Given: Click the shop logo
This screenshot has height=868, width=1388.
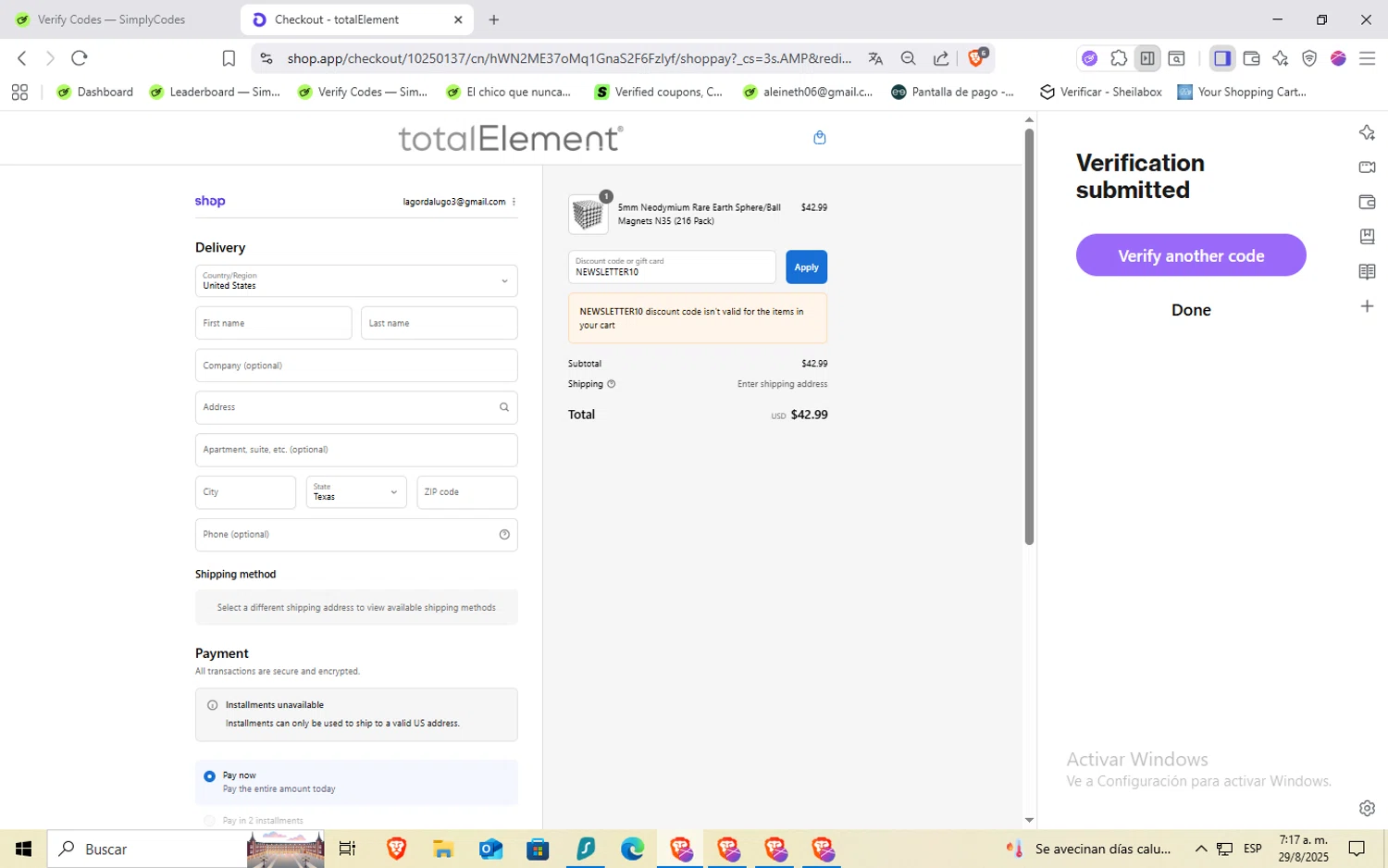Looking at the screenshot, I should click(210, 201).
